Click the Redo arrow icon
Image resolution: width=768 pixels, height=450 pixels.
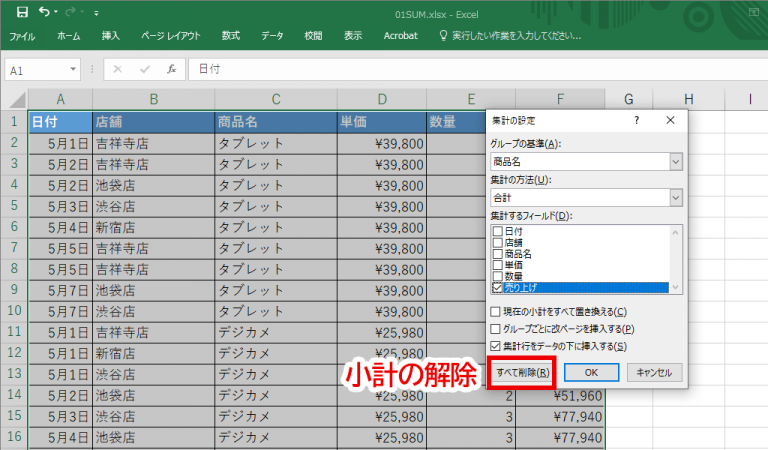71,12
